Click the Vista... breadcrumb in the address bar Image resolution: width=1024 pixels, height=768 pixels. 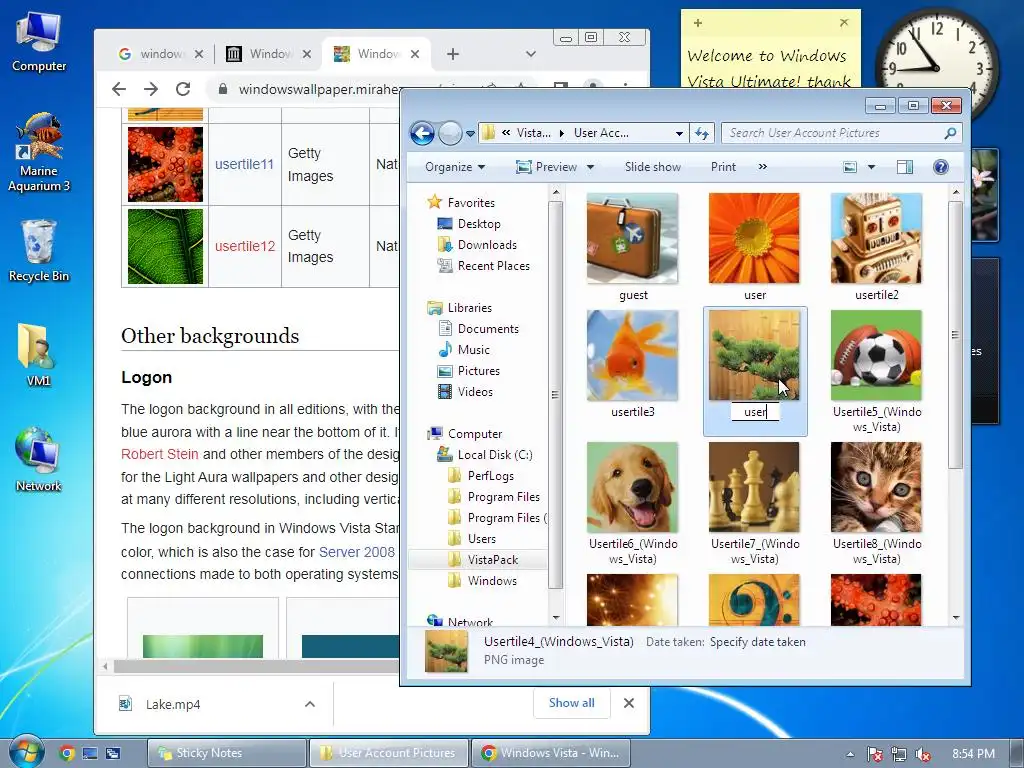coord(534,133)
